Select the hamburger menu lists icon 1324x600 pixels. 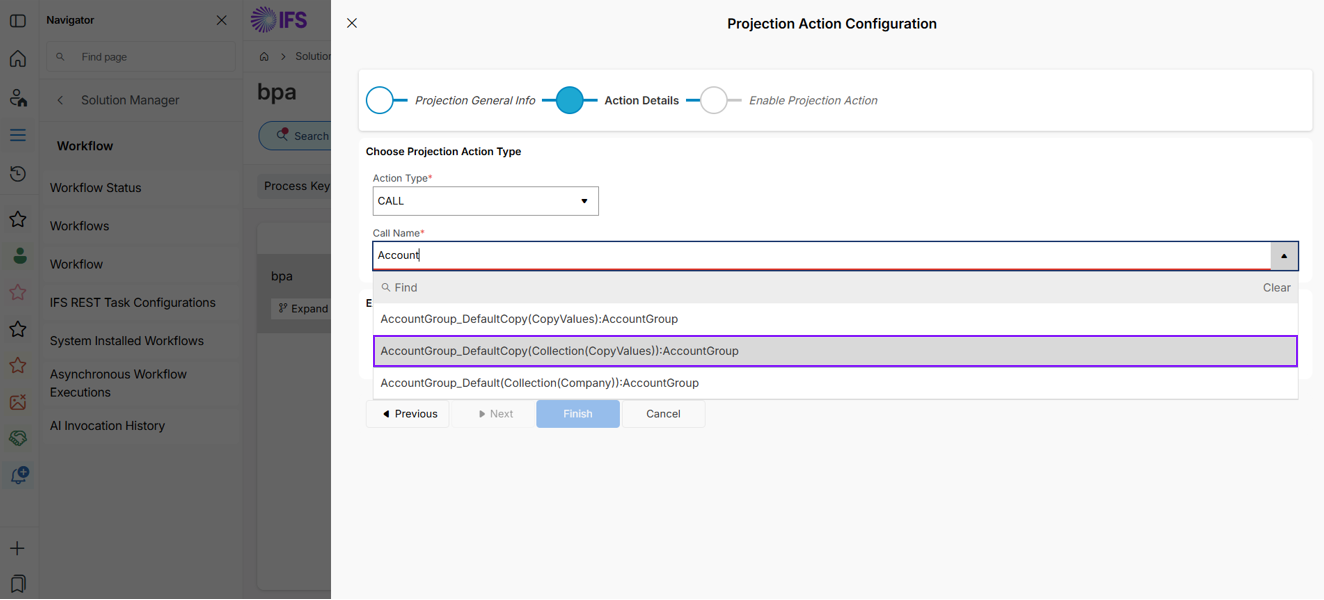pyautogui.click(x=18, y=134)
